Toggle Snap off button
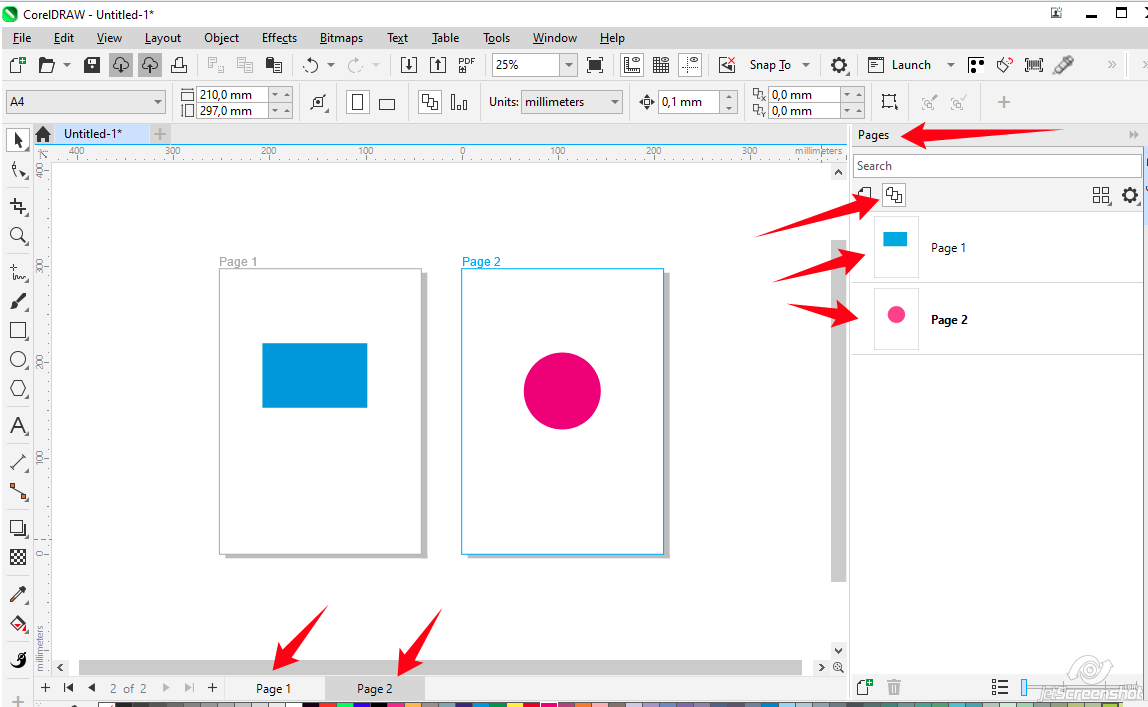The image size is (1148, 707). click(x=727, y=65)
